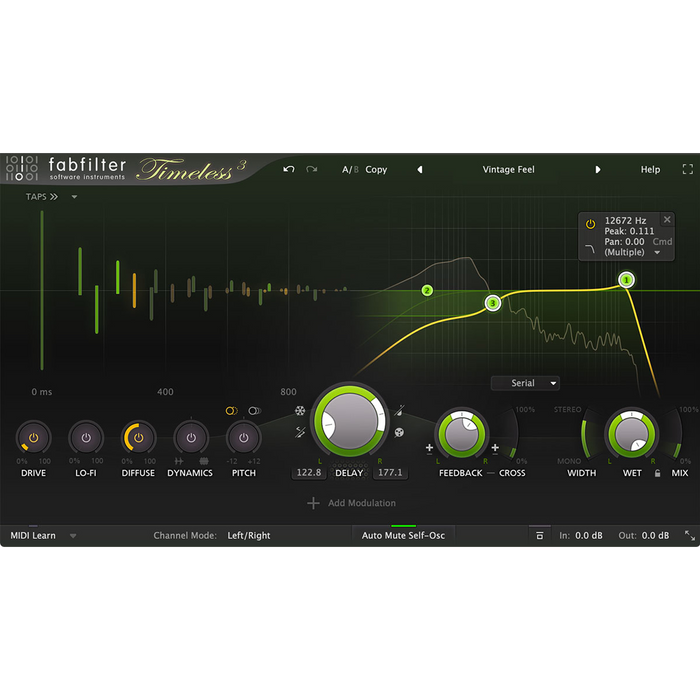
Task: Toggle the Dynamics power button
Action: (191, 438)
